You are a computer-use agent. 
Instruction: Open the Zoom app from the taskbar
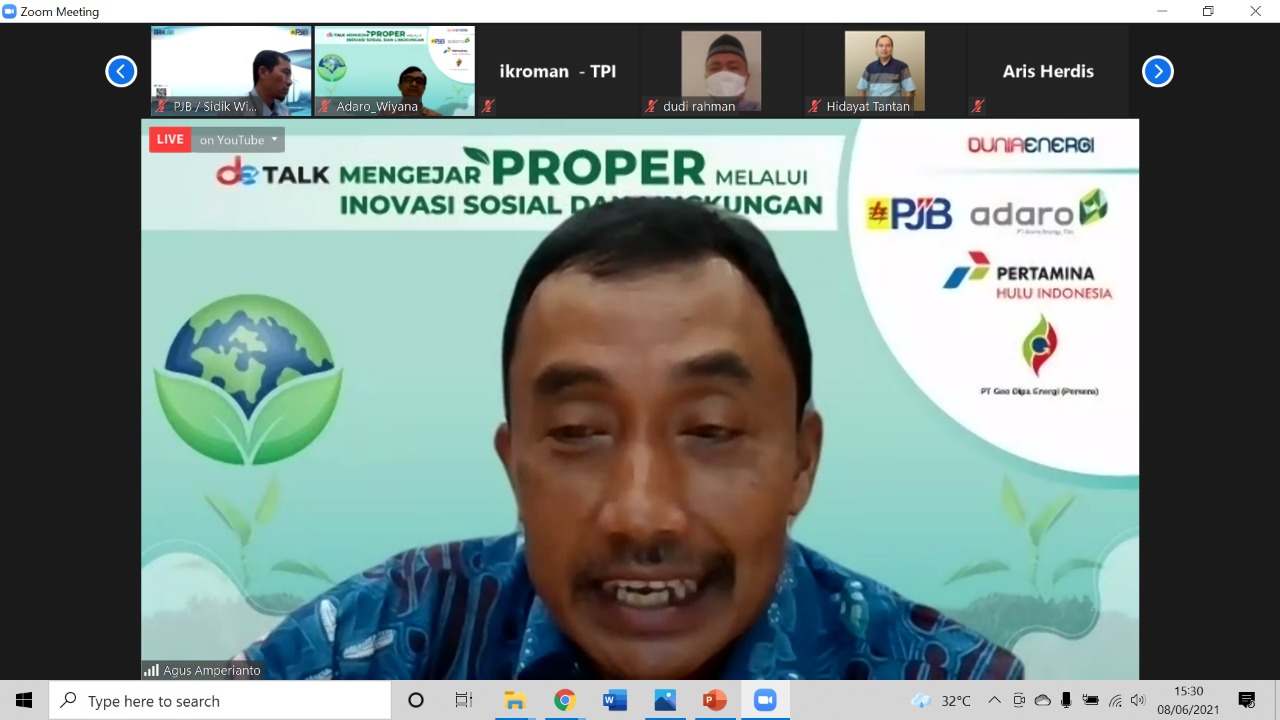click(x=765, y=700)
